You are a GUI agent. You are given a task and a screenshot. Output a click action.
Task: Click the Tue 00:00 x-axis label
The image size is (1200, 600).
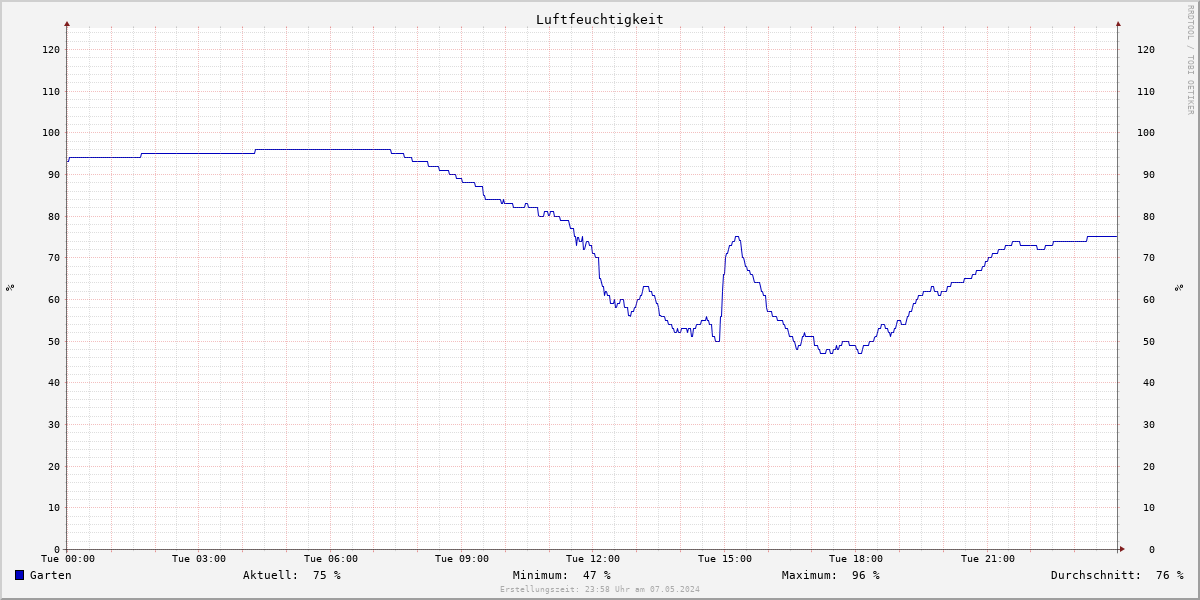click(x=68, y=559)
